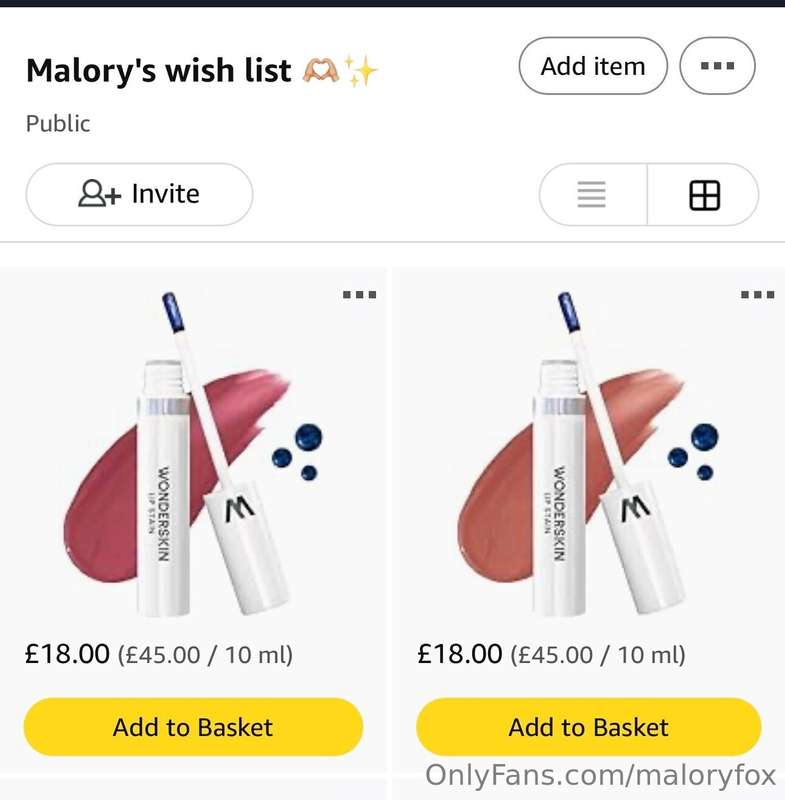The height and width of the screenshot is (800, 785).
Task: Click the OnlyFans.com/maloryfox watermark text
Action: pyautogui.click(x=601, y=776)
